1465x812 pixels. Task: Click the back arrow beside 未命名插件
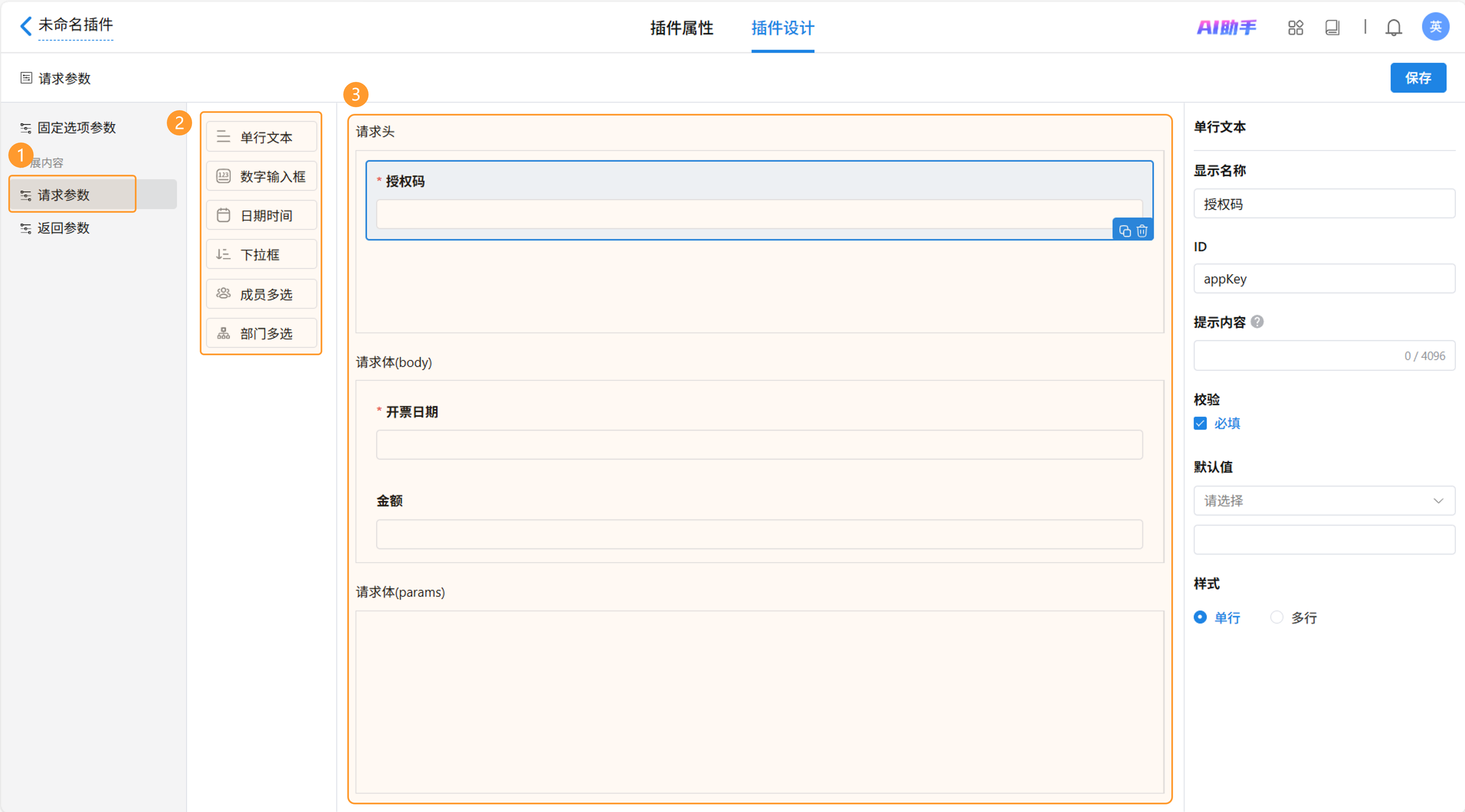(26, 26)
